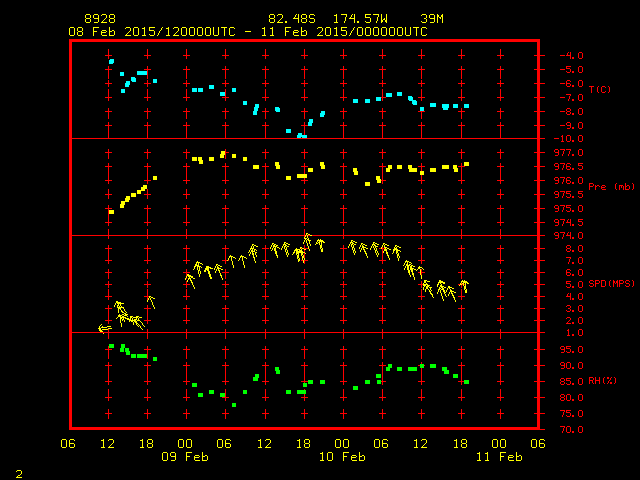Click the lowest green humidity data point
This screenshot has height=480, width=640.
(x=234, y=405)
